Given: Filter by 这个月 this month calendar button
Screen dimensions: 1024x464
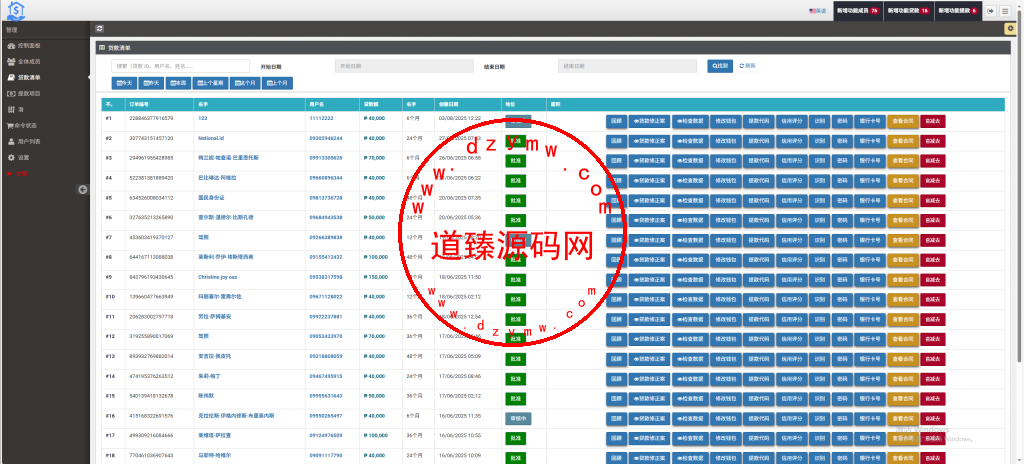Looking at the screenshot, I should tap(246, 83).
